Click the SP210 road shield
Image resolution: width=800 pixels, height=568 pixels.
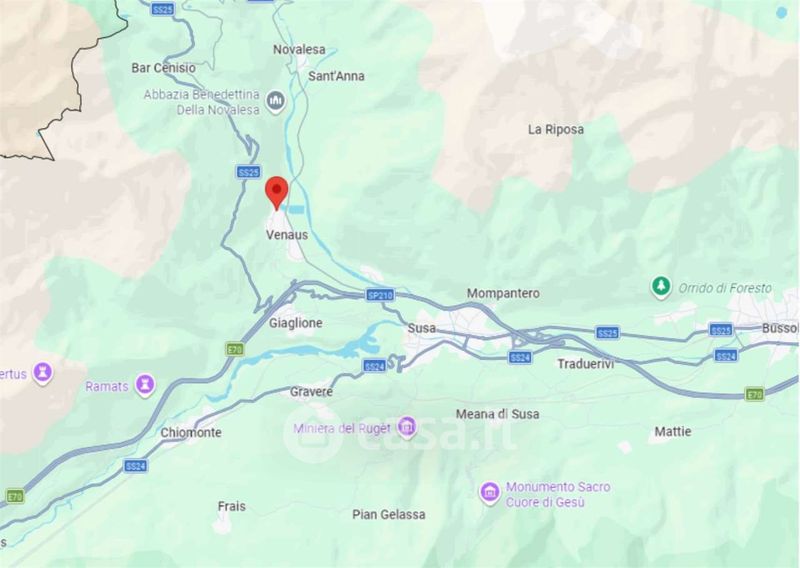click(381, 295)
